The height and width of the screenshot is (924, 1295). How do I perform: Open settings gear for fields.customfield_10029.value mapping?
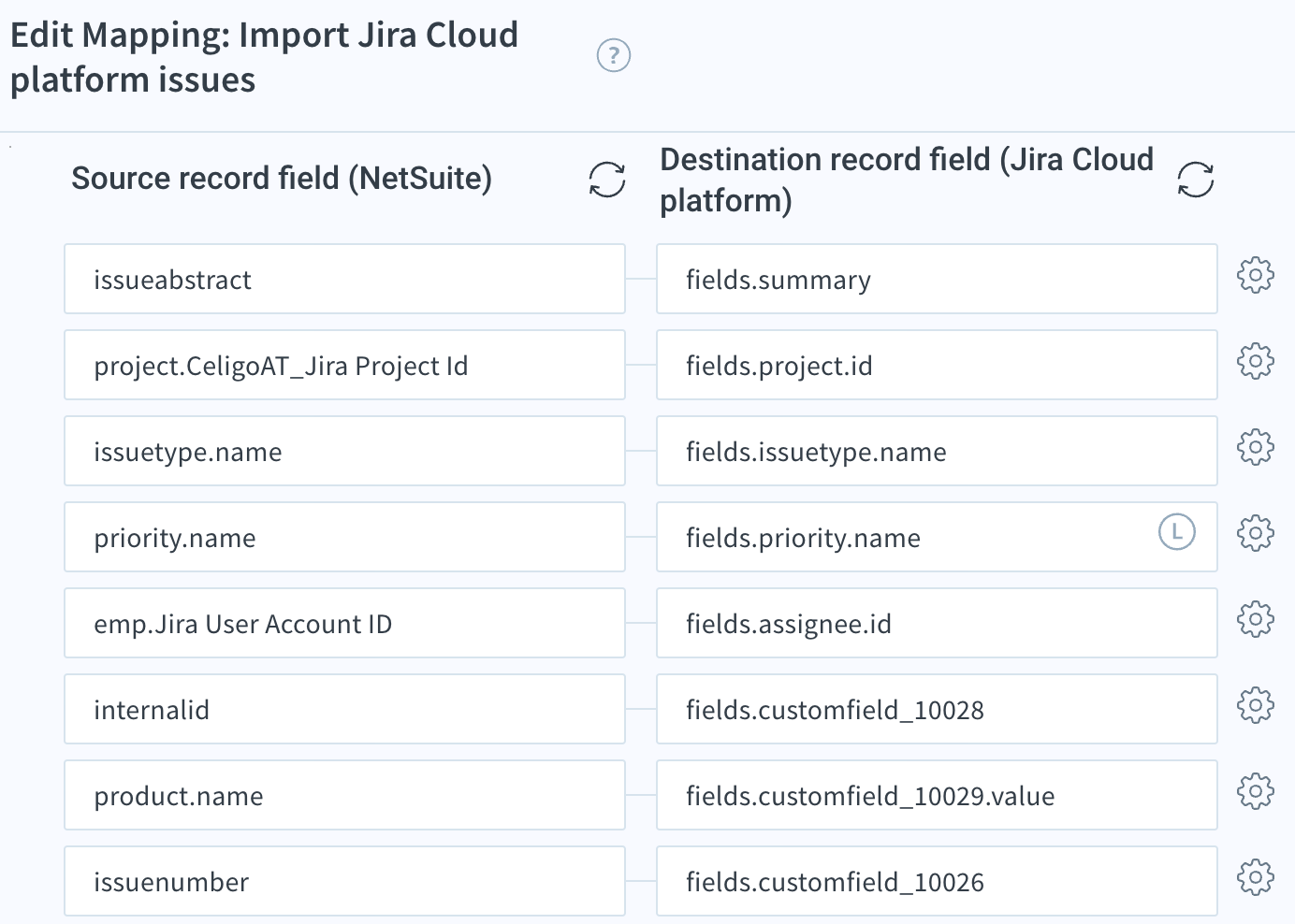(x=1256, y=791)
